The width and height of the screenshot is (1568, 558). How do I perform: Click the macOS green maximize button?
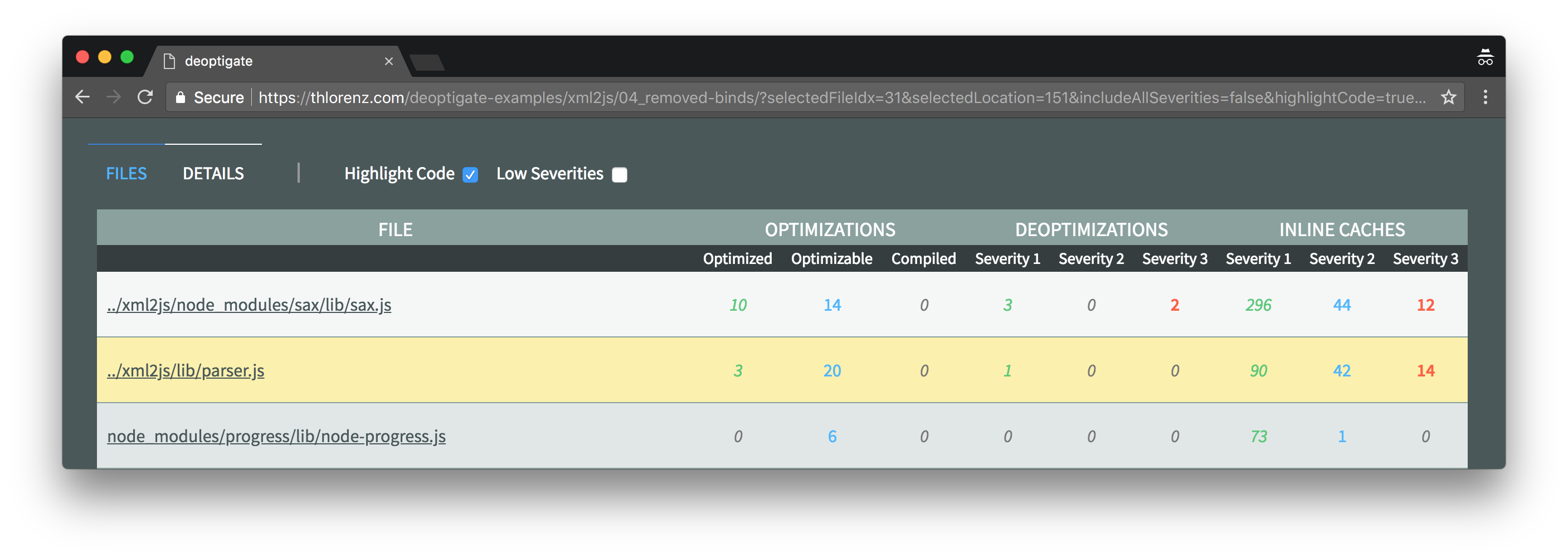click(x=126, y=57)
